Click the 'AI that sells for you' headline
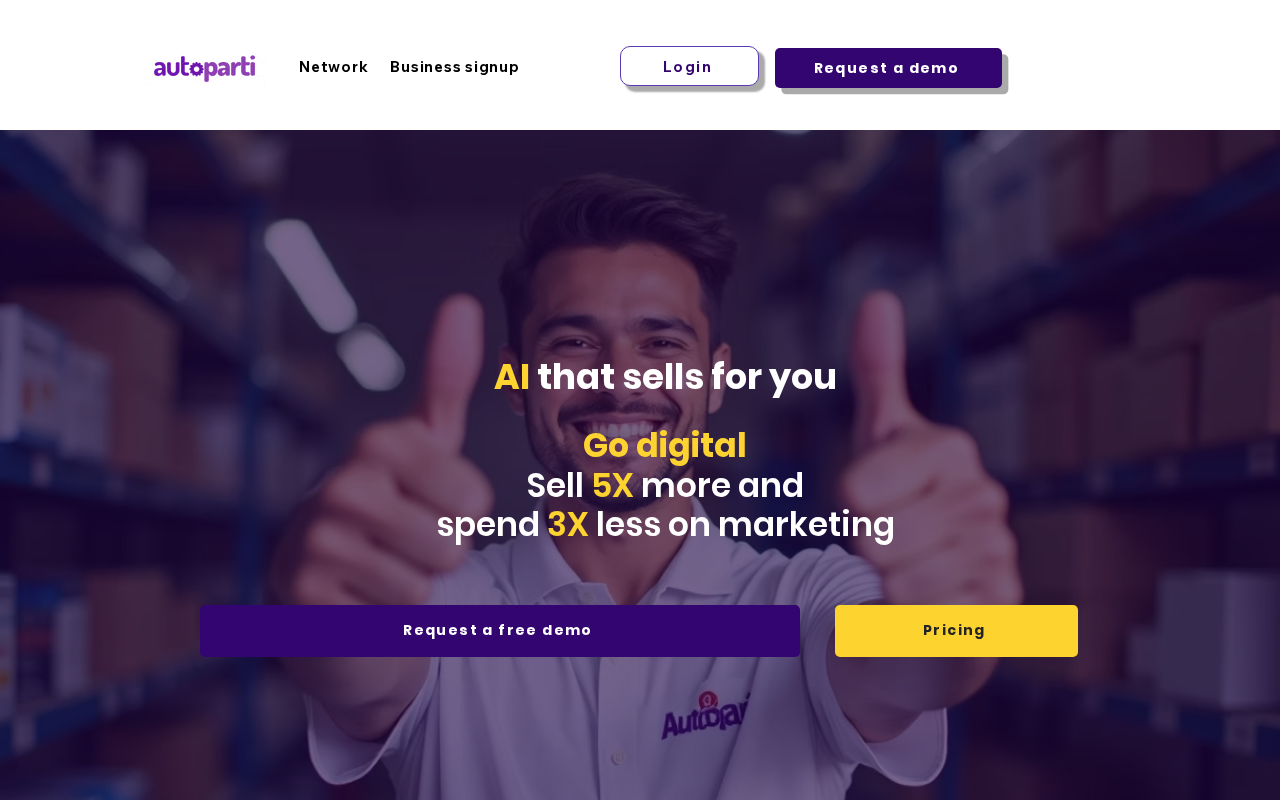The width and height of the screenshot is (1280, 800). 665,377
